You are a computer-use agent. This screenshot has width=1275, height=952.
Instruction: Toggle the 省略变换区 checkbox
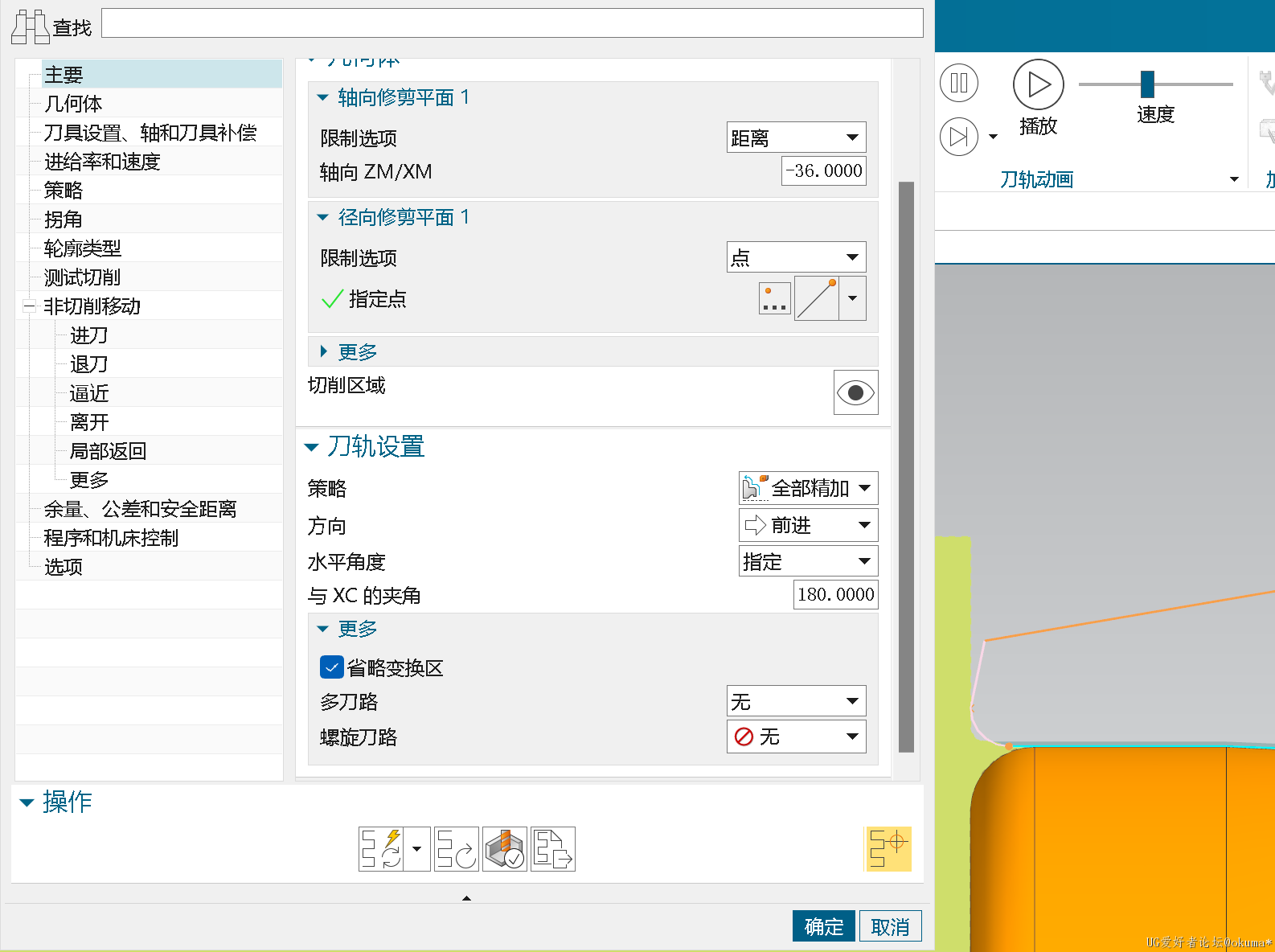click(332, 667)
